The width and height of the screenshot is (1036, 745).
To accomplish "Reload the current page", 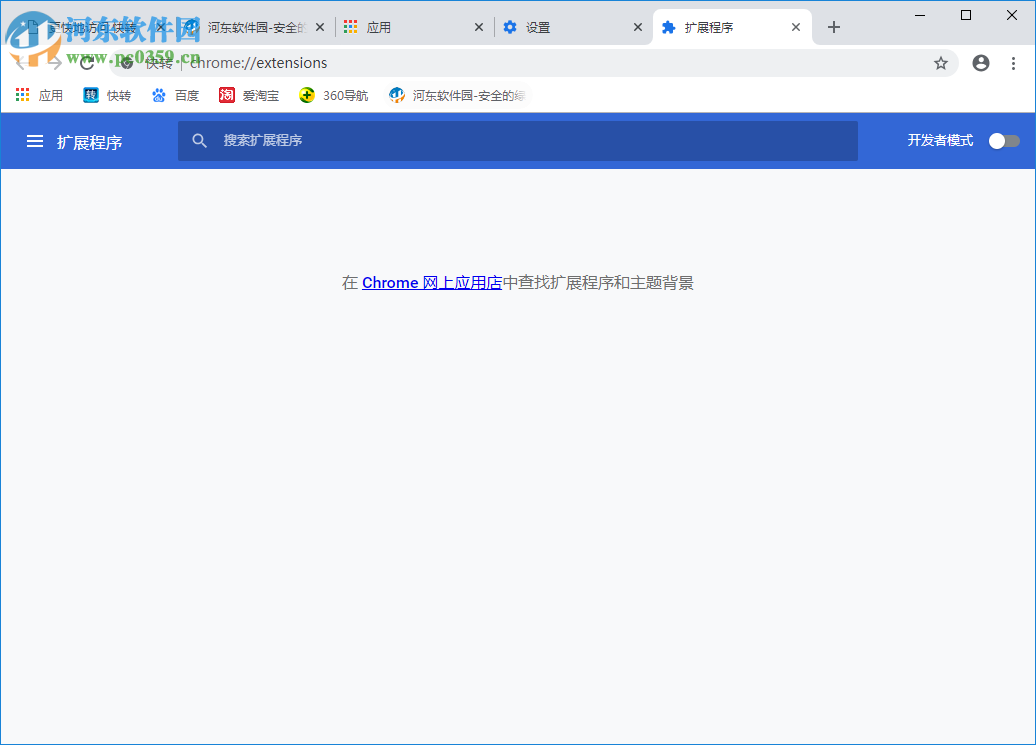I will click(x=86, y=62).
